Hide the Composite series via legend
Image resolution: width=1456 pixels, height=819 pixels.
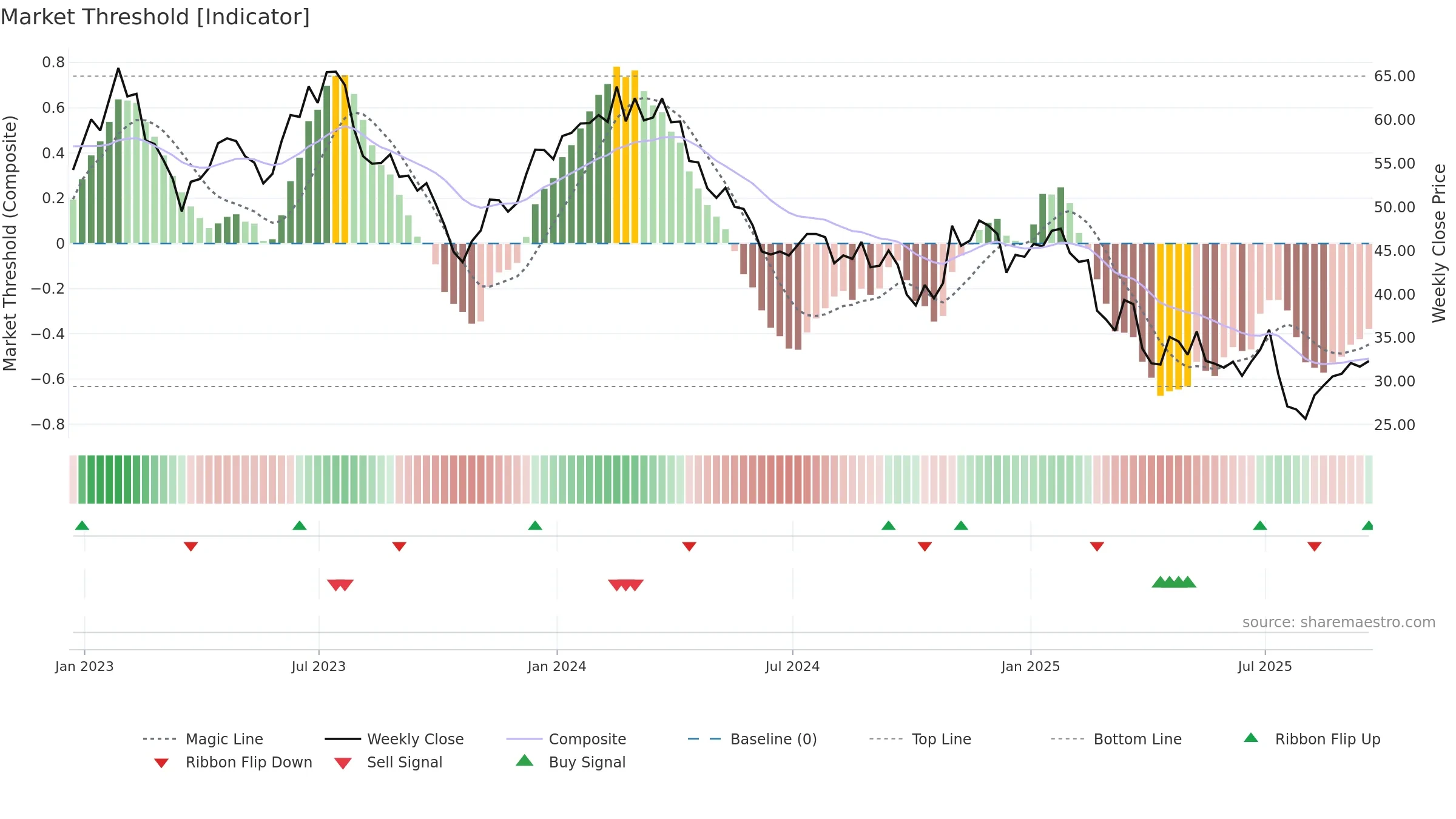pyautogui.click(x=566, y=739)
